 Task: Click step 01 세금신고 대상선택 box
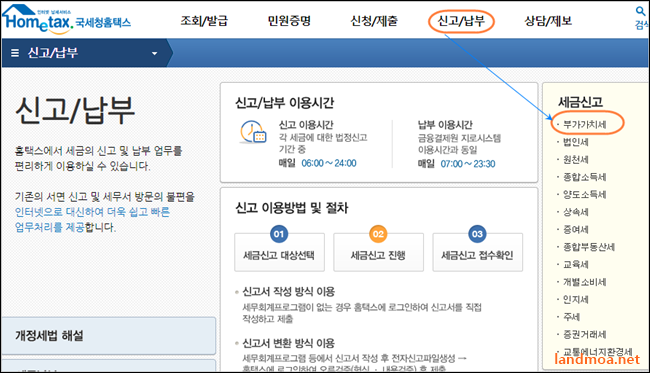pyautogui.click(x=279, y=252)
